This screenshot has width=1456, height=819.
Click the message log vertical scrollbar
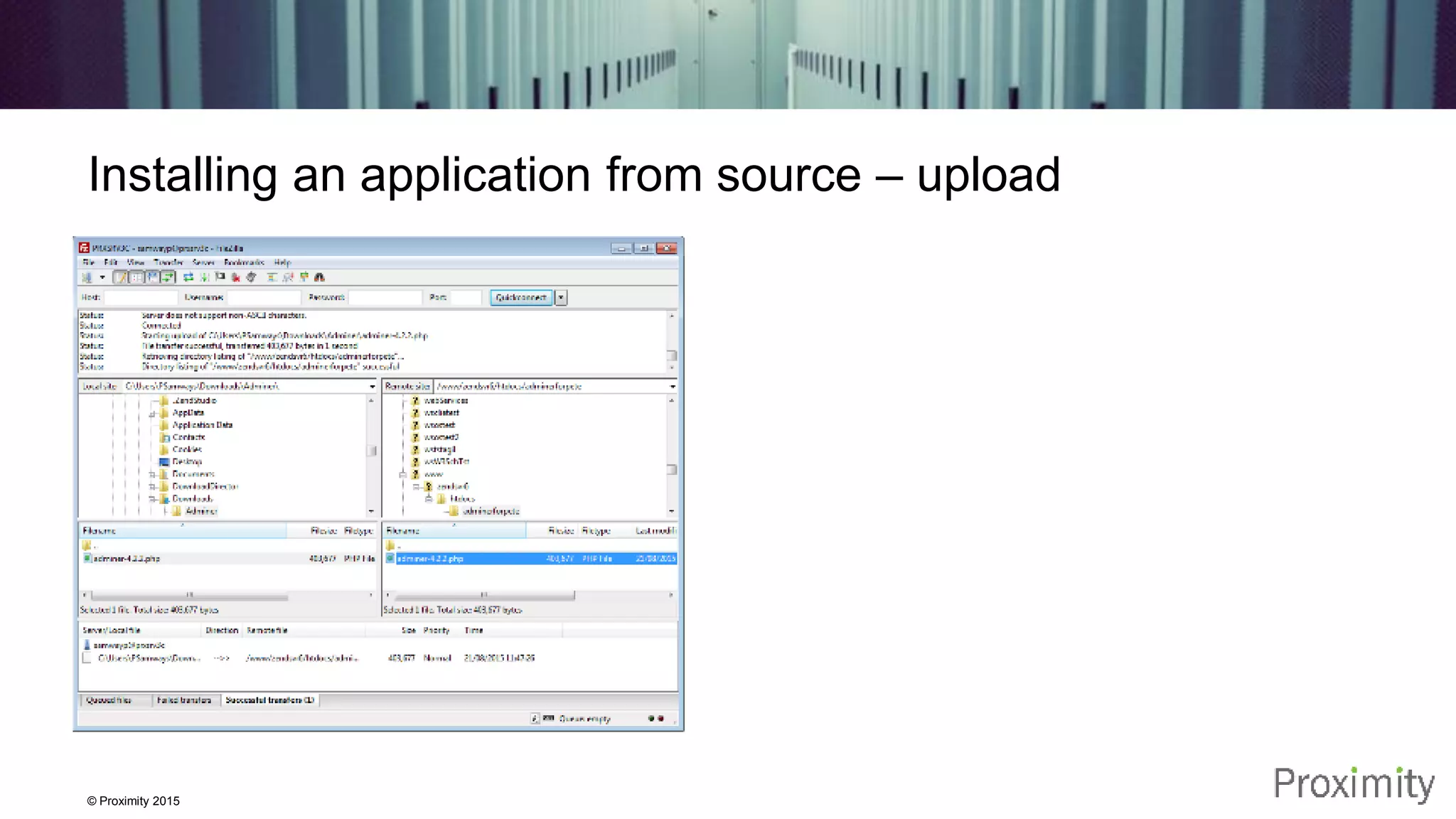pos(672,342)
